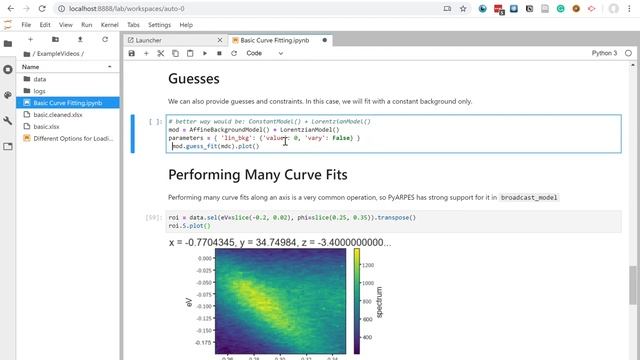Image resolution: width=640 pixels, height=360 pixels.
Task: Open the Run menu
Action: coord(87,25)
